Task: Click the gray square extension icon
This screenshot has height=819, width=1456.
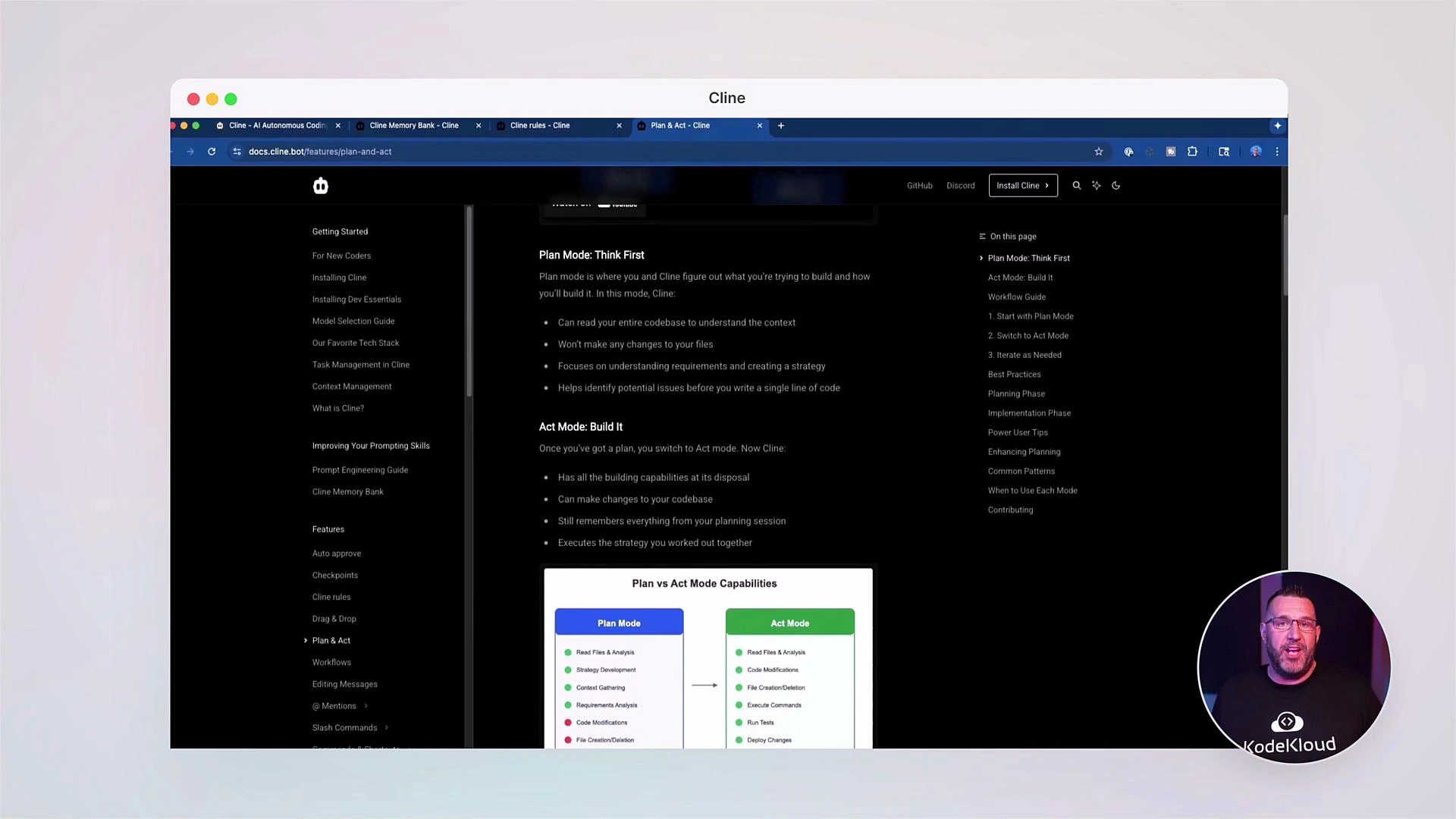Action: coord(1171,152)
